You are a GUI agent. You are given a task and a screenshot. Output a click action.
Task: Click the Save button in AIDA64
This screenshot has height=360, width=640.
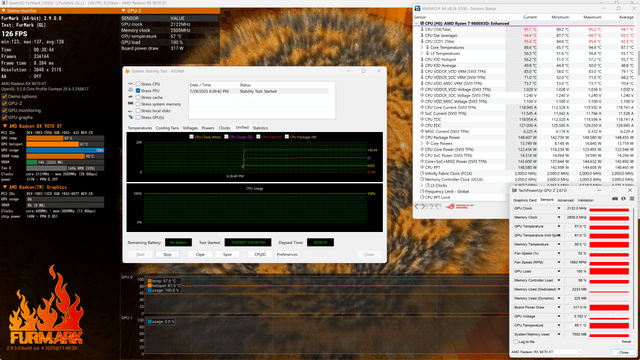[227, 254]
